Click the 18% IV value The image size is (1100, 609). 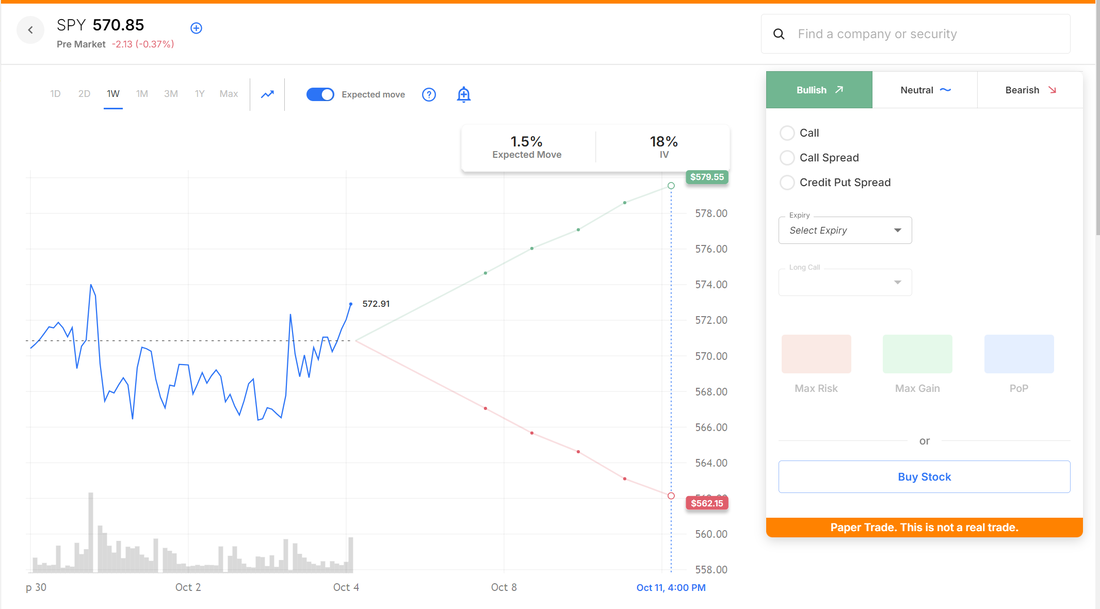coord(664,142)
